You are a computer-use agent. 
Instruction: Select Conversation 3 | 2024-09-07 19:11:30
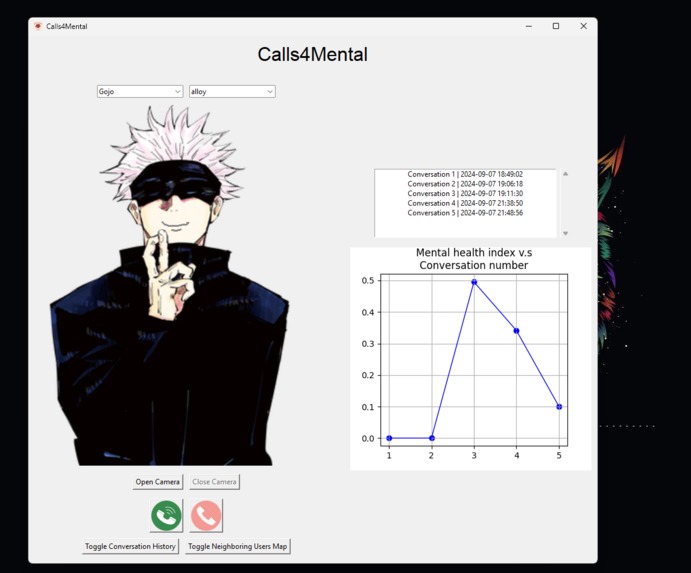coord(465,193)
